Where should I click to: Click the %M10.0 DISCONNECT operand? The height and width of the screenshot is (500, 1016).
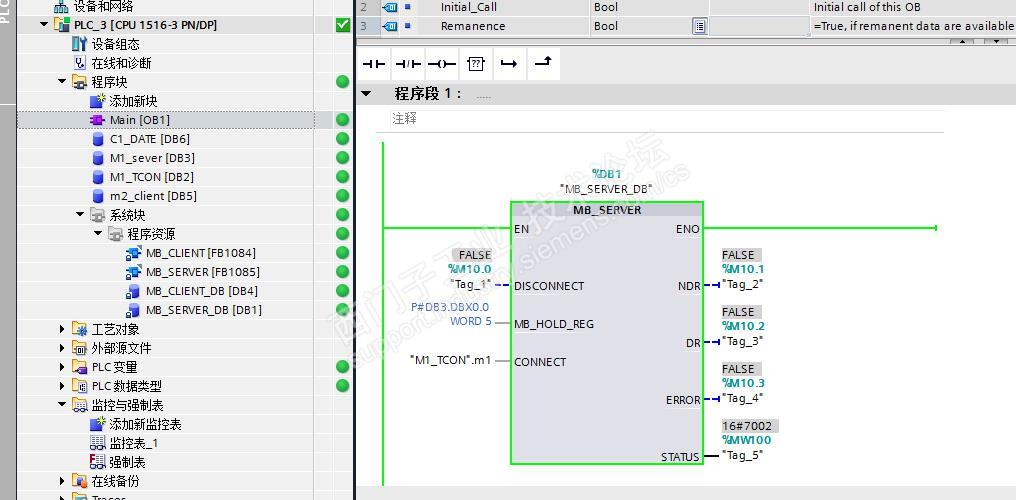click(x=470, y=269)
